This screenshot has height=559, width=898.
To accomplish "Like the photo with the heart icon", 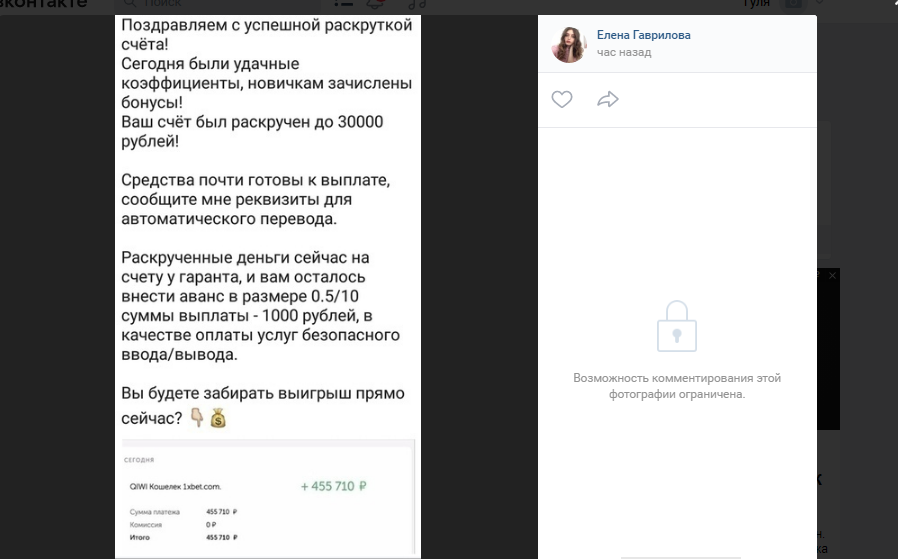I will (x=562, y=99).
